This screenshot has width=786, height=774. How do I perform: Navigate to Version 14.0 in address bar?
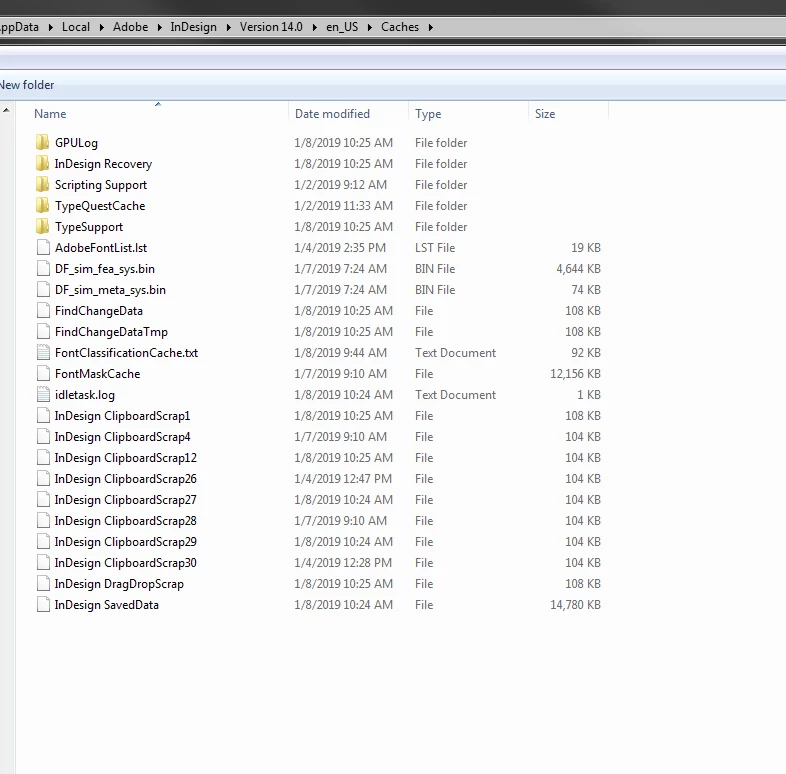(x=271, y=27)
